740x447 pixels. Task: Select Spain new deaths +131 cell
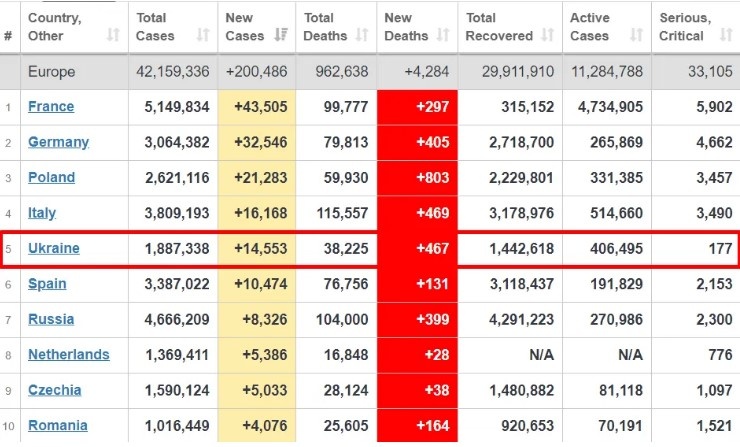coord(417,284)
